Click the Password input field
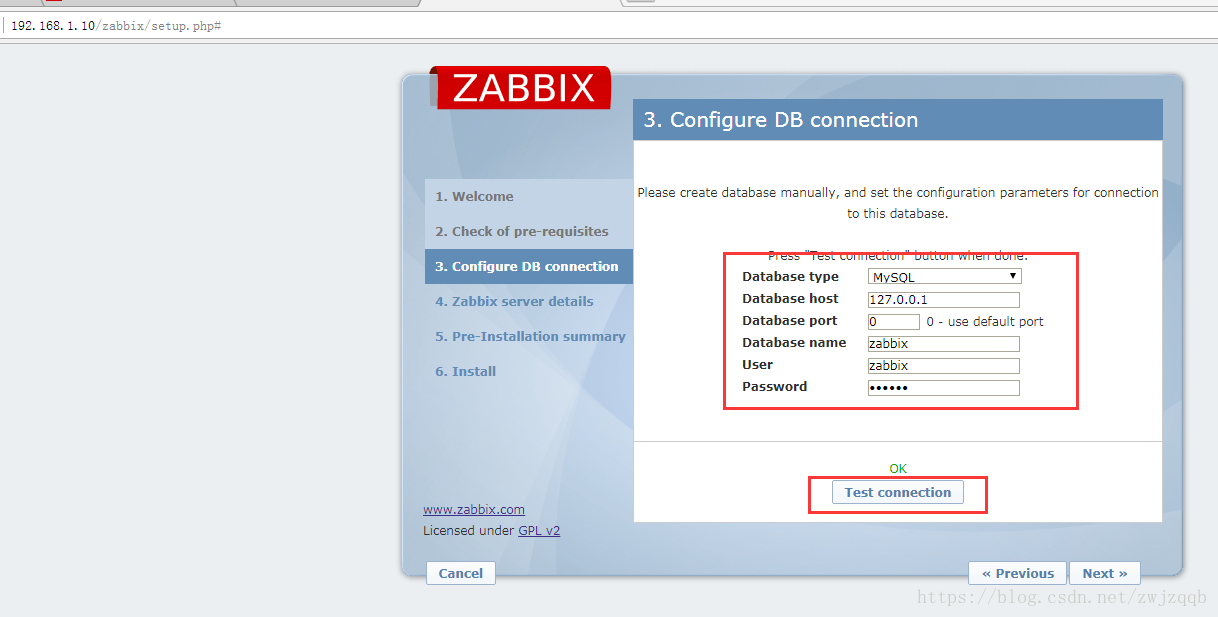1218x617 pixels. [x=944, y=388]
